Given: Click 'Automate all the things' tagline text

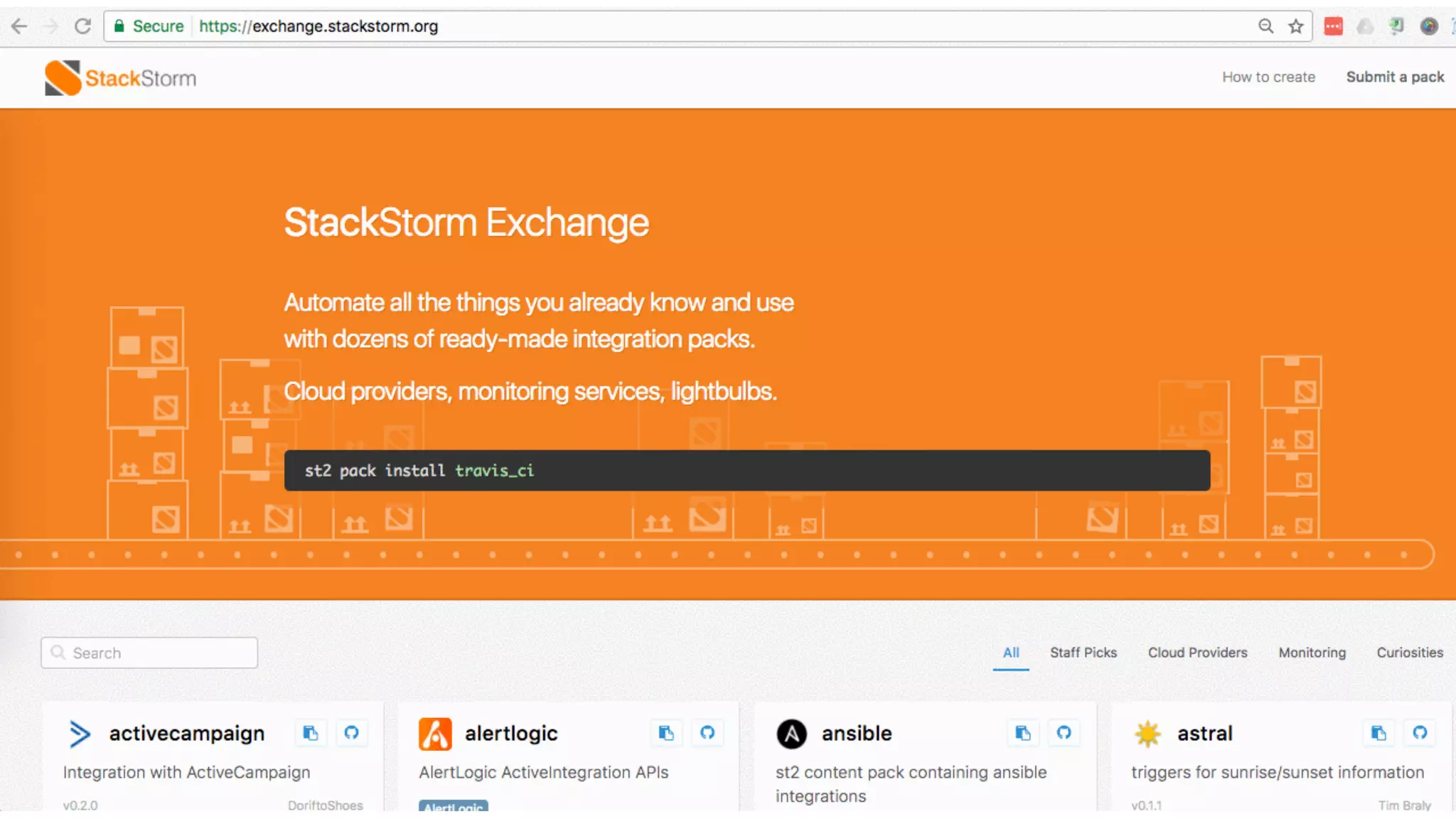Looking at the screenshot, I should click(539, 321).
